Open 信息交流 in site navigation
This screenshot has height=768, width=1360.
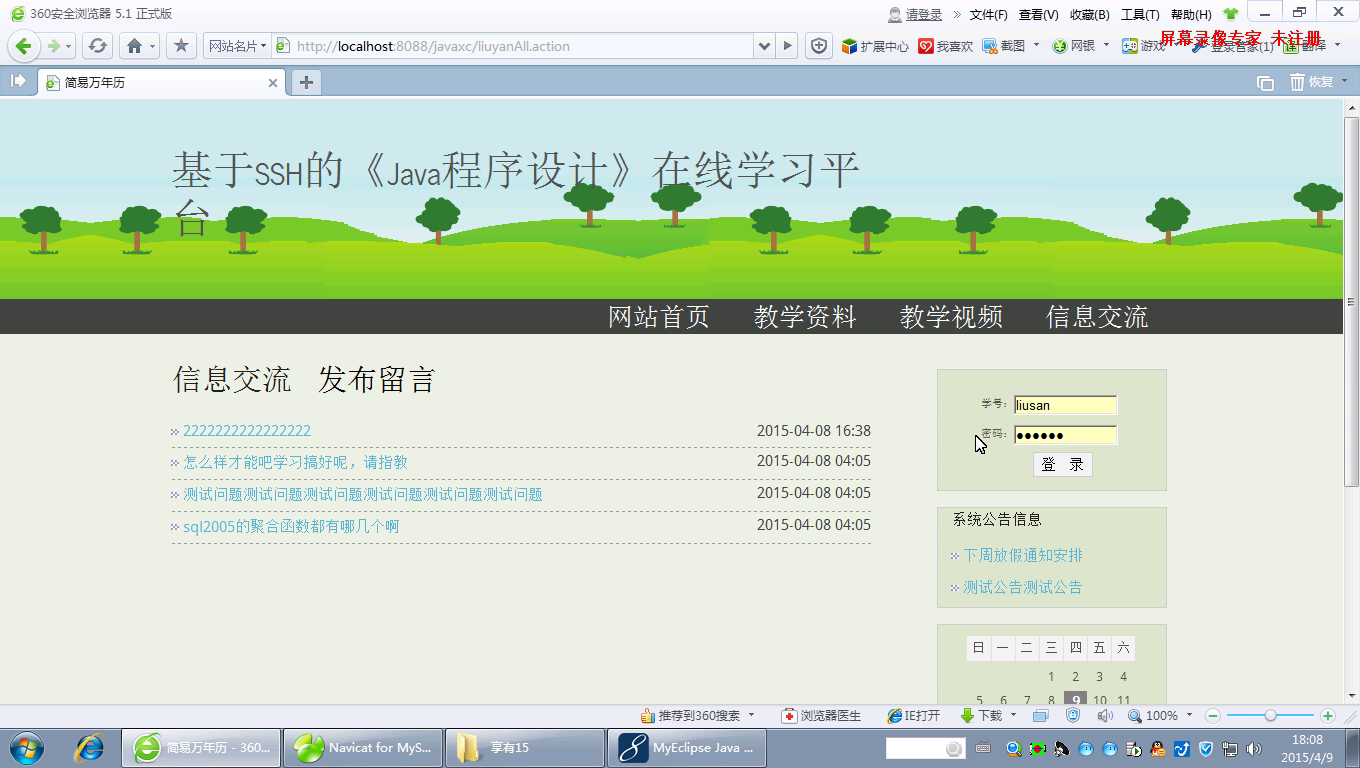[1097, 317]
